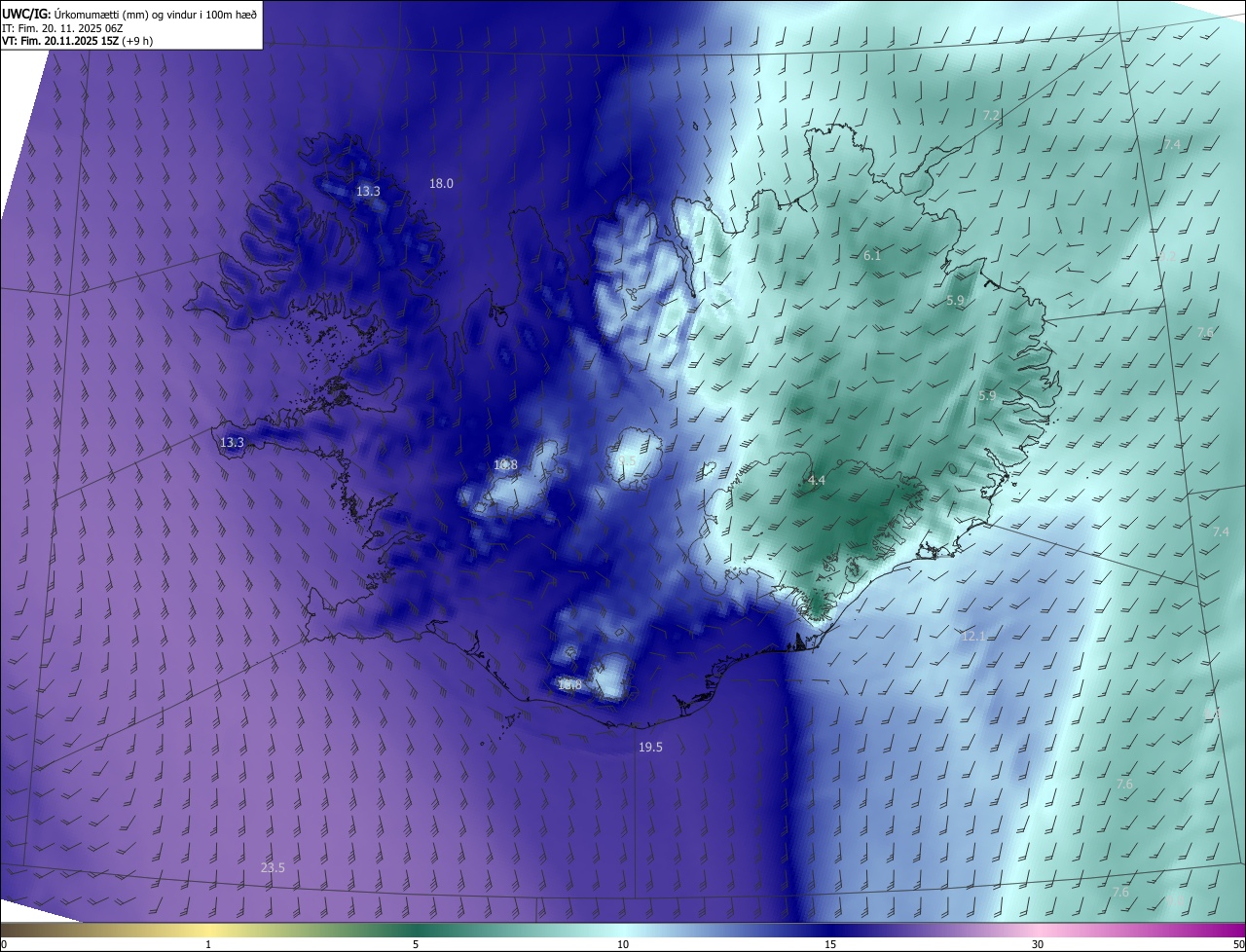This screenshot has height=952, width=1246.
Task: Select the valid time 'VT: Fim. 20.11.2025 15Z (+9 h)'
Action: pyautogui.click(x=77, y=41)
